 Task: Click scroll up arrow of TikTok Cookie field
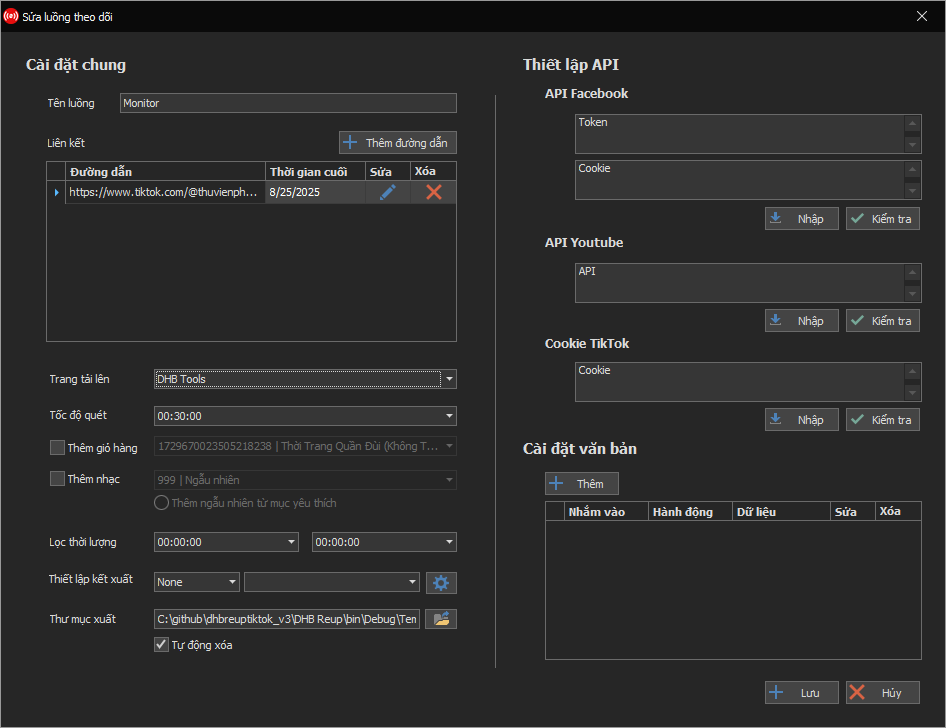coord(912,372)
